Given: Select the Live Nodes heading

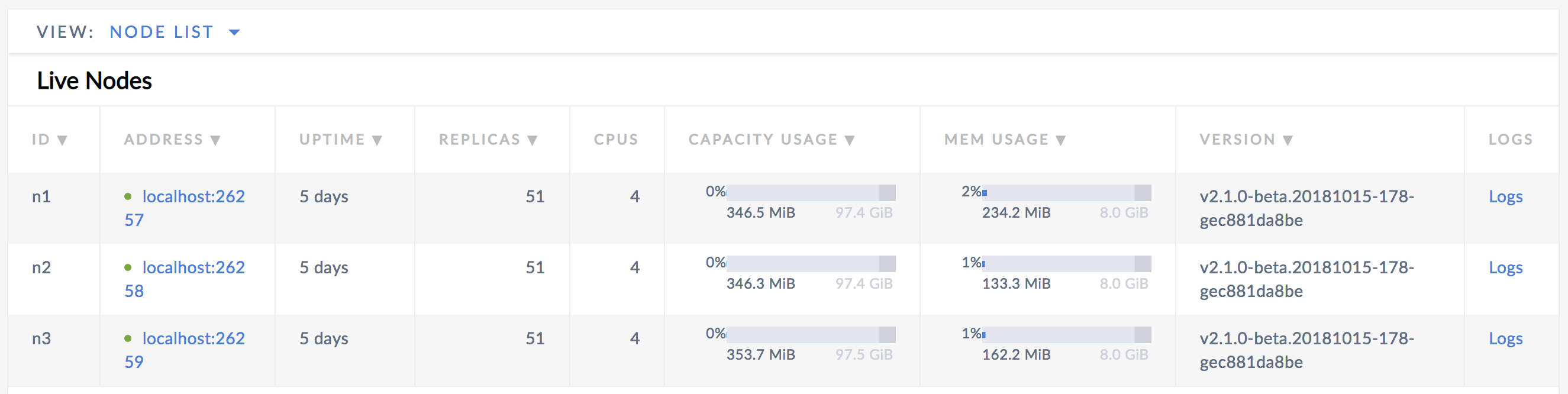Looking at the screenshot, I should click(x=94, y=80).
